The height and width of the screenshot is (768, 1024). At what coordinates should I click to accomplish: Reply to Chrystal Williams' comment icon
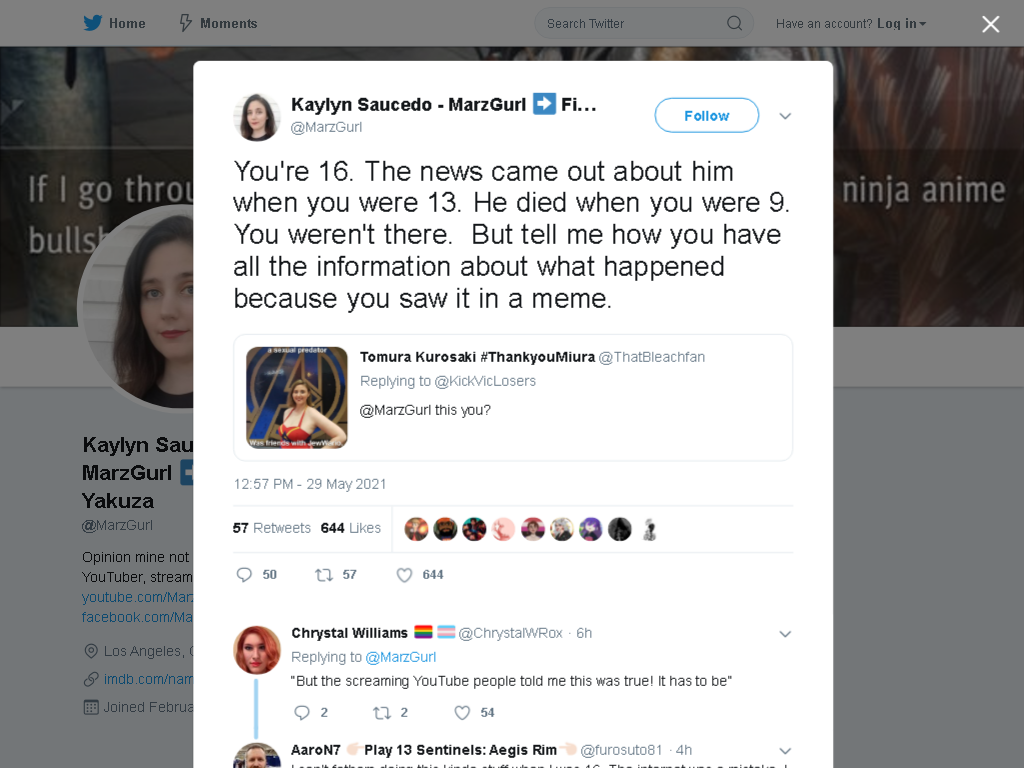pos(302,712)
